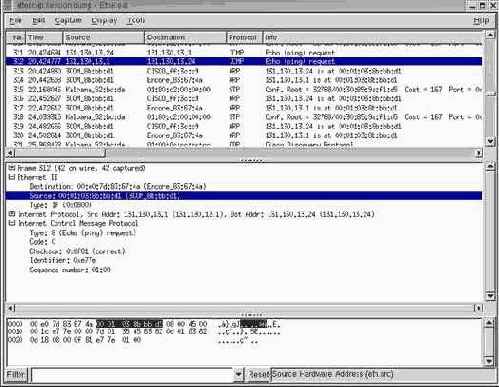Sort packets by the Source column header
Viewport: 499px width, 387px height.
point(104,37)
